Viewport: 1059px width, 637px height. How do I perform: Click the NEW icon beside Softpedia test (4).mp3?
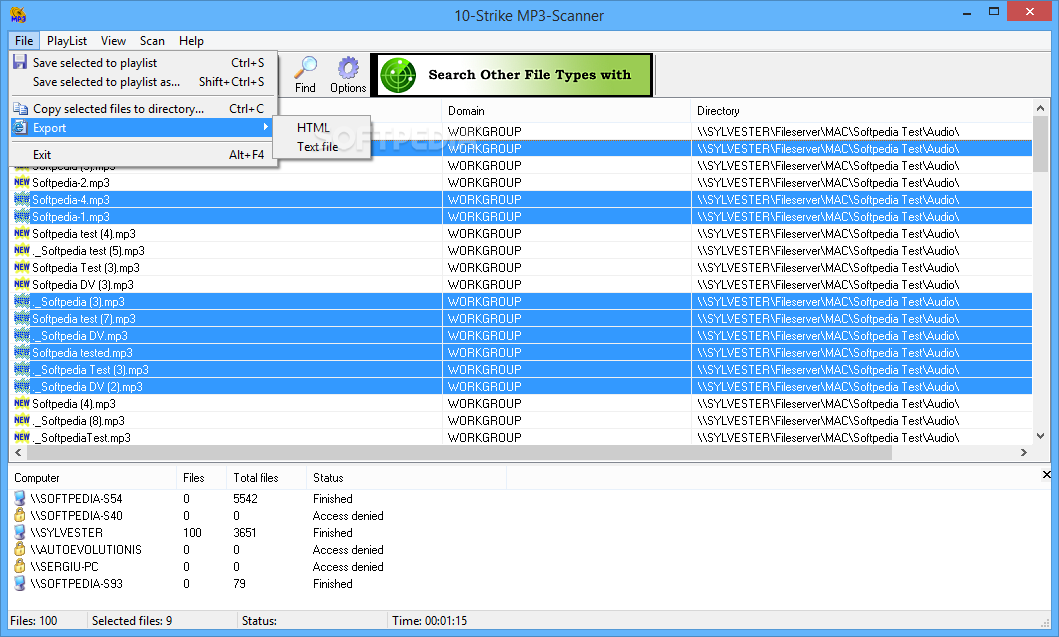click(x=22, y=234)
